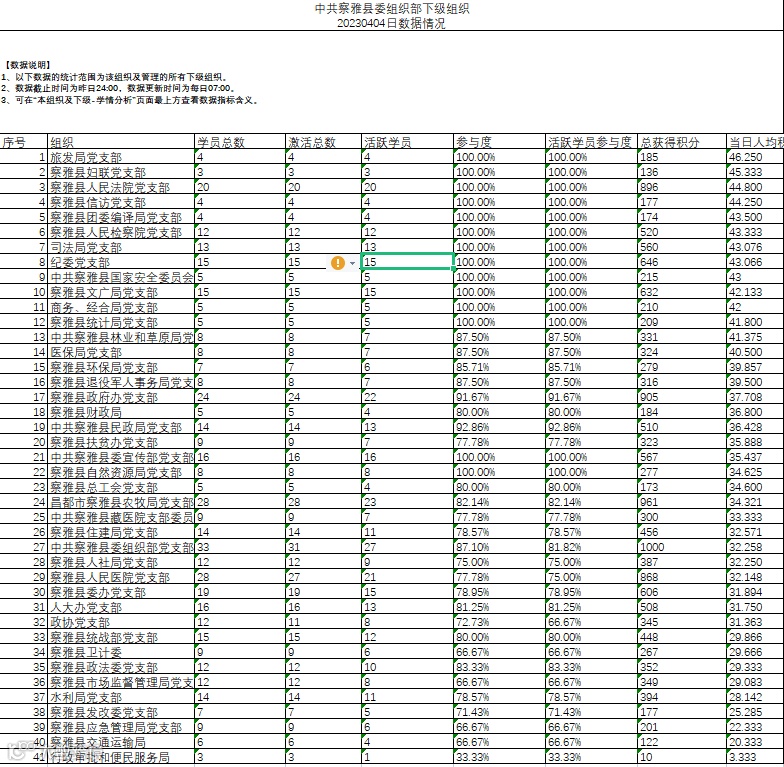Select cell 察雅县文广局党支部
Image resolution: width=784 pixels, height=767 pixels.
coord(121,292)
